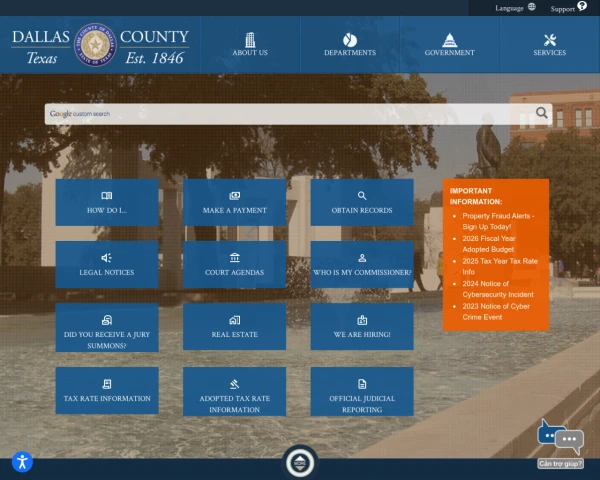Open the Government menu

[450, 45]
